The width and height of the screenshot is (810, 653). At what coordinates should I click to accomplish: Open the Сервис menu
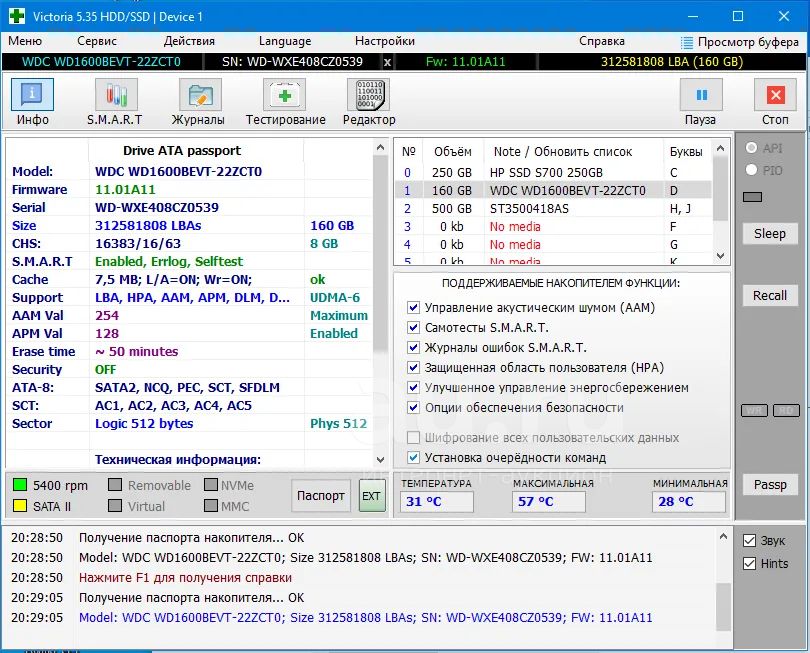click(x=97, y=41)
